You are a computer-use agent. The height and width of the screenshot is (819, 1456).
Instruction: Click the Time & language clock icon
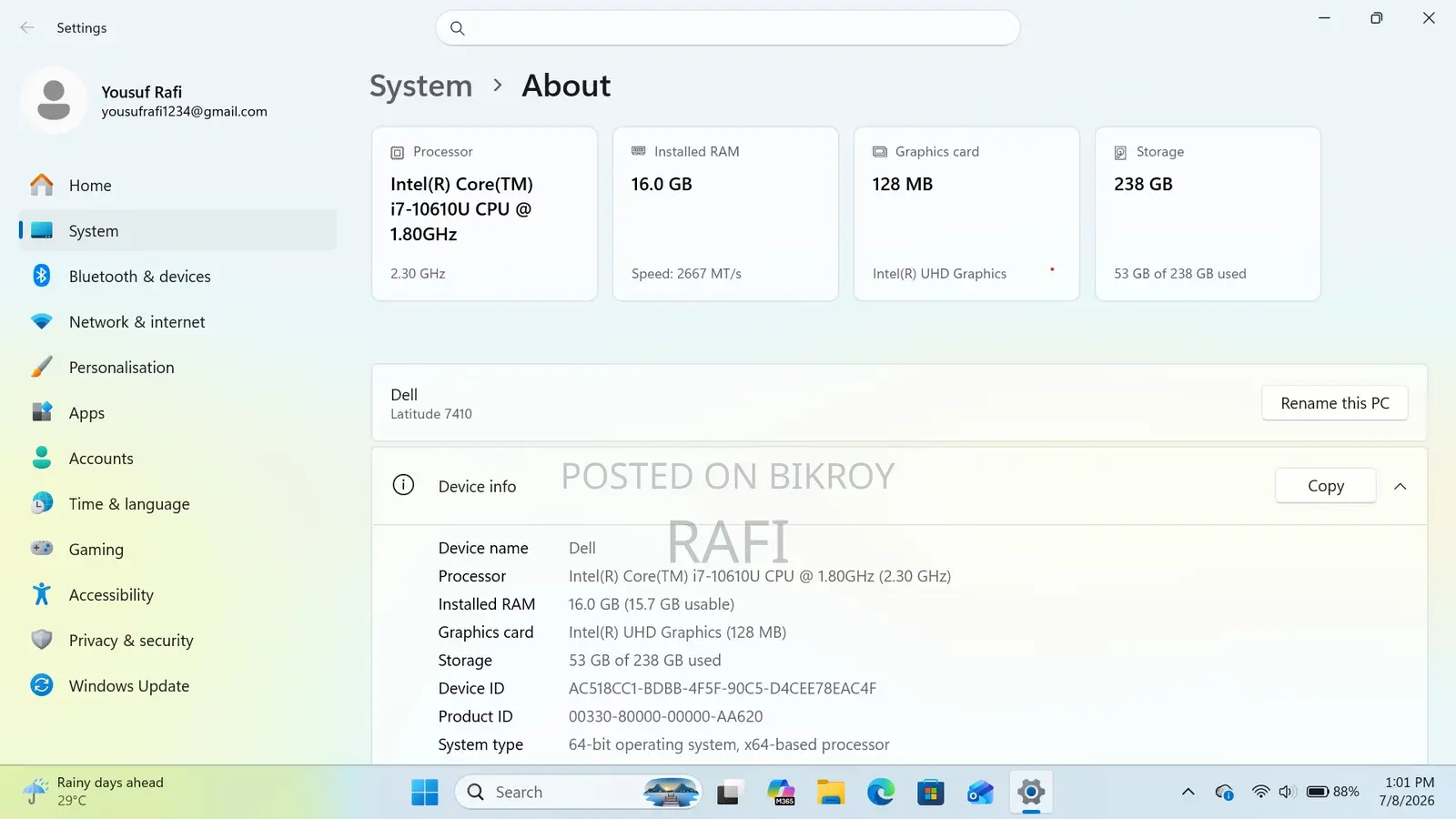42,503
